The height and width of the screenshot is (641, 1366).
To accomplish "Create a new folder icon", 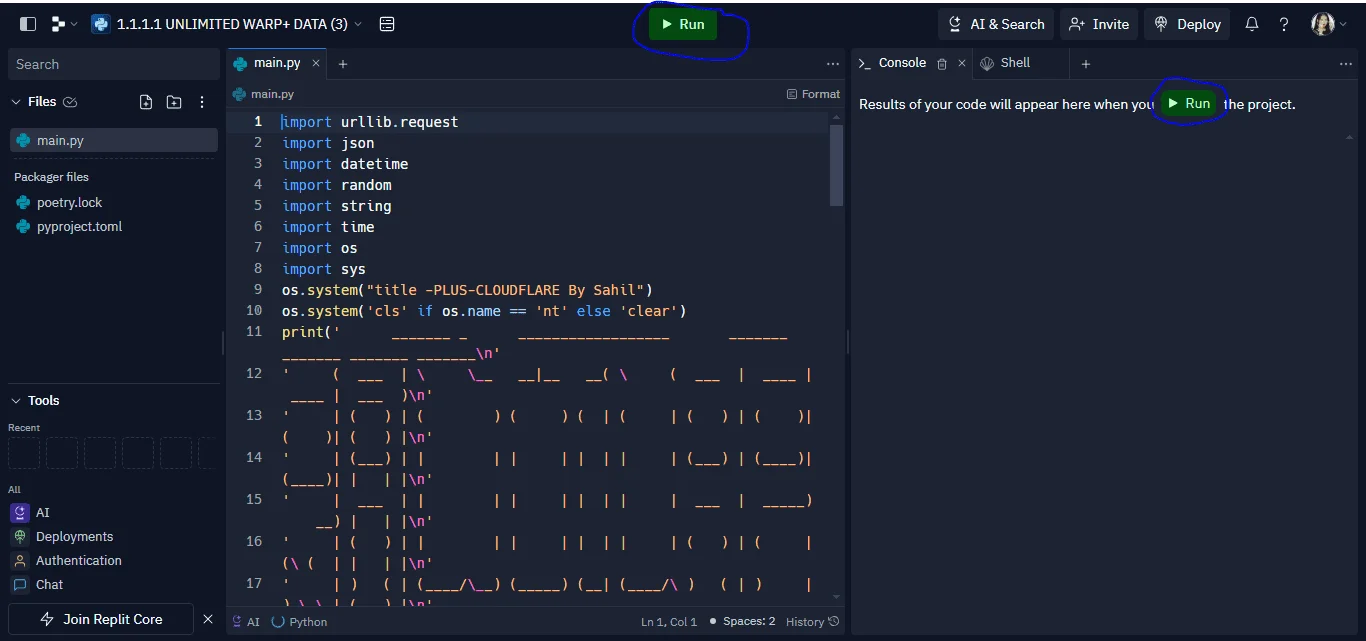I will (174, 102).
